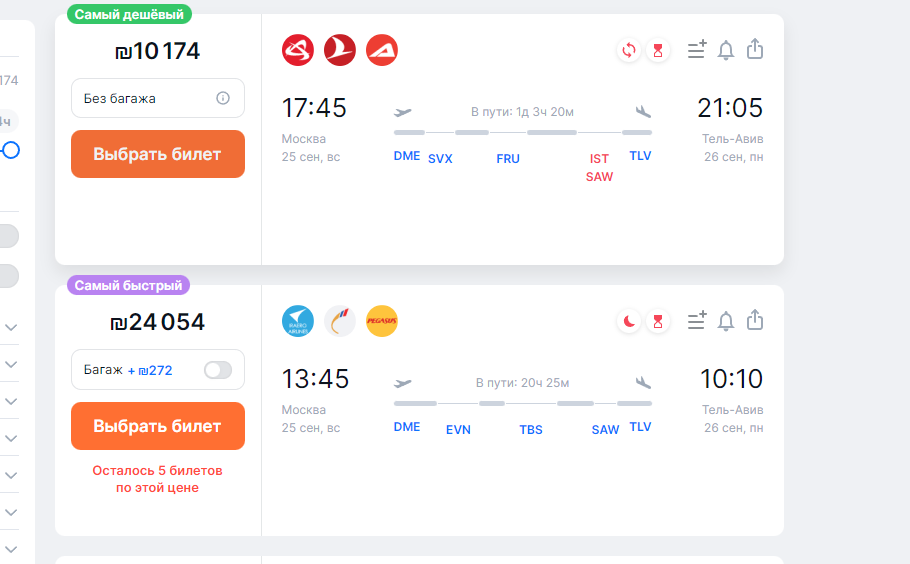The width and height of the screenshot is (910, 564).
Task: Toggle baggage +₪272 switch
Action: [218, 370]
